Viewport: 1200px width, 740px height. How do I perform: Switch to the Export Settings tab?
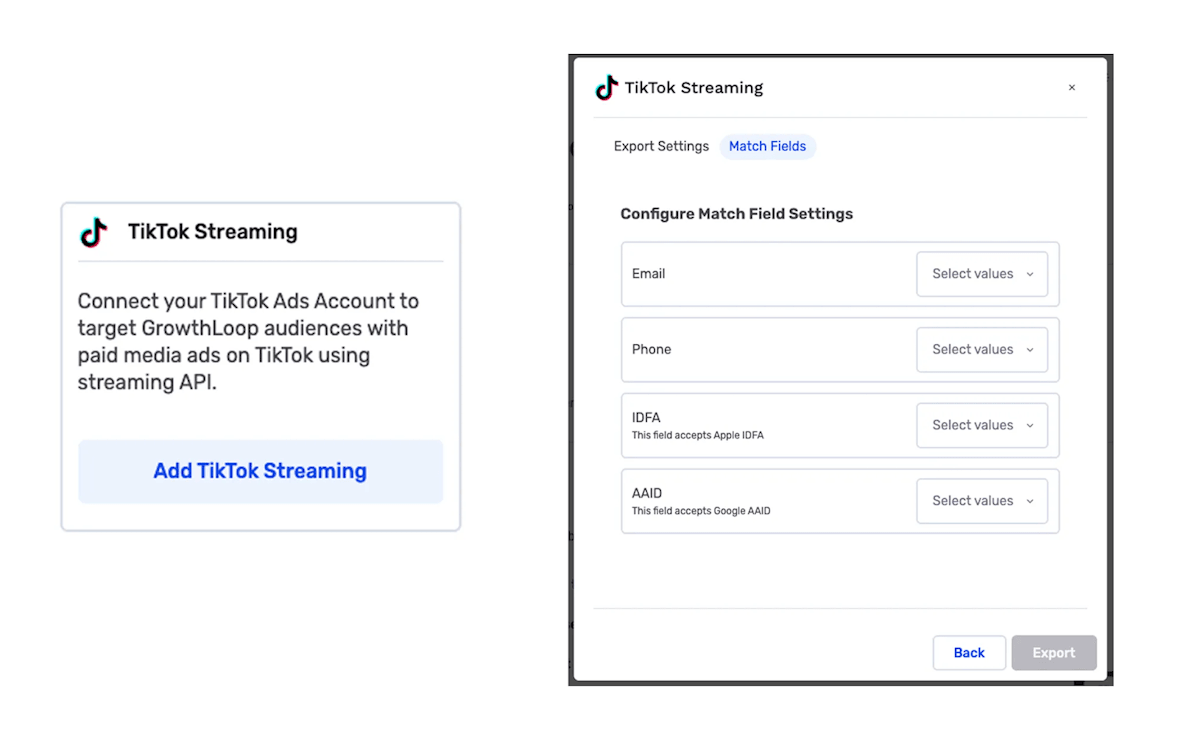[x=661, y=147]
